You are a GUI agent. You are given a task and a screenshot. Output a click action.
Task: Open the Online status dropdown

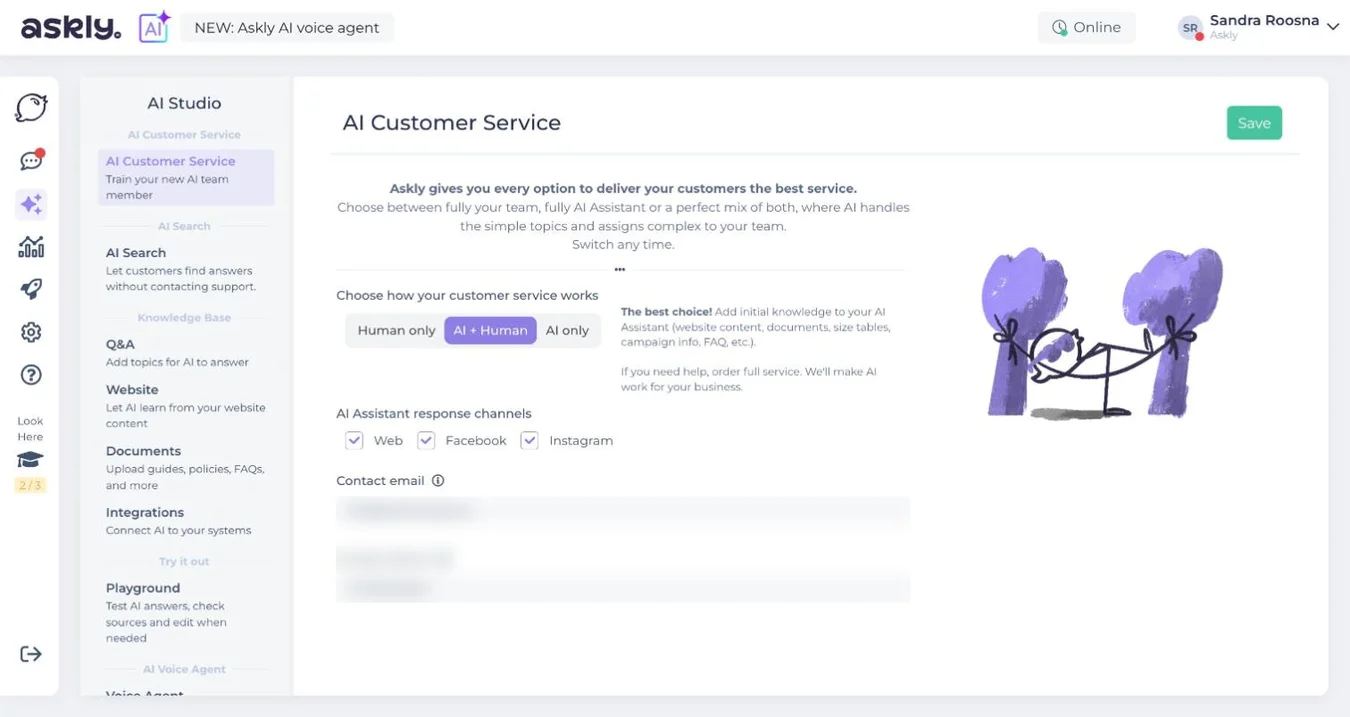[1086, 28]
